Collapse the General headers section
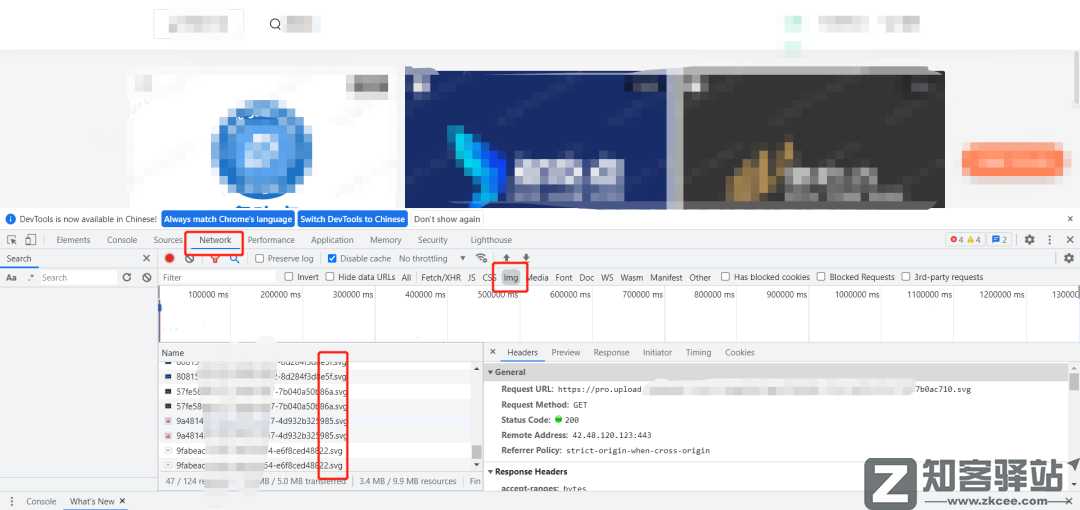This screenshot has width=1080, height=510. [491, 372]
